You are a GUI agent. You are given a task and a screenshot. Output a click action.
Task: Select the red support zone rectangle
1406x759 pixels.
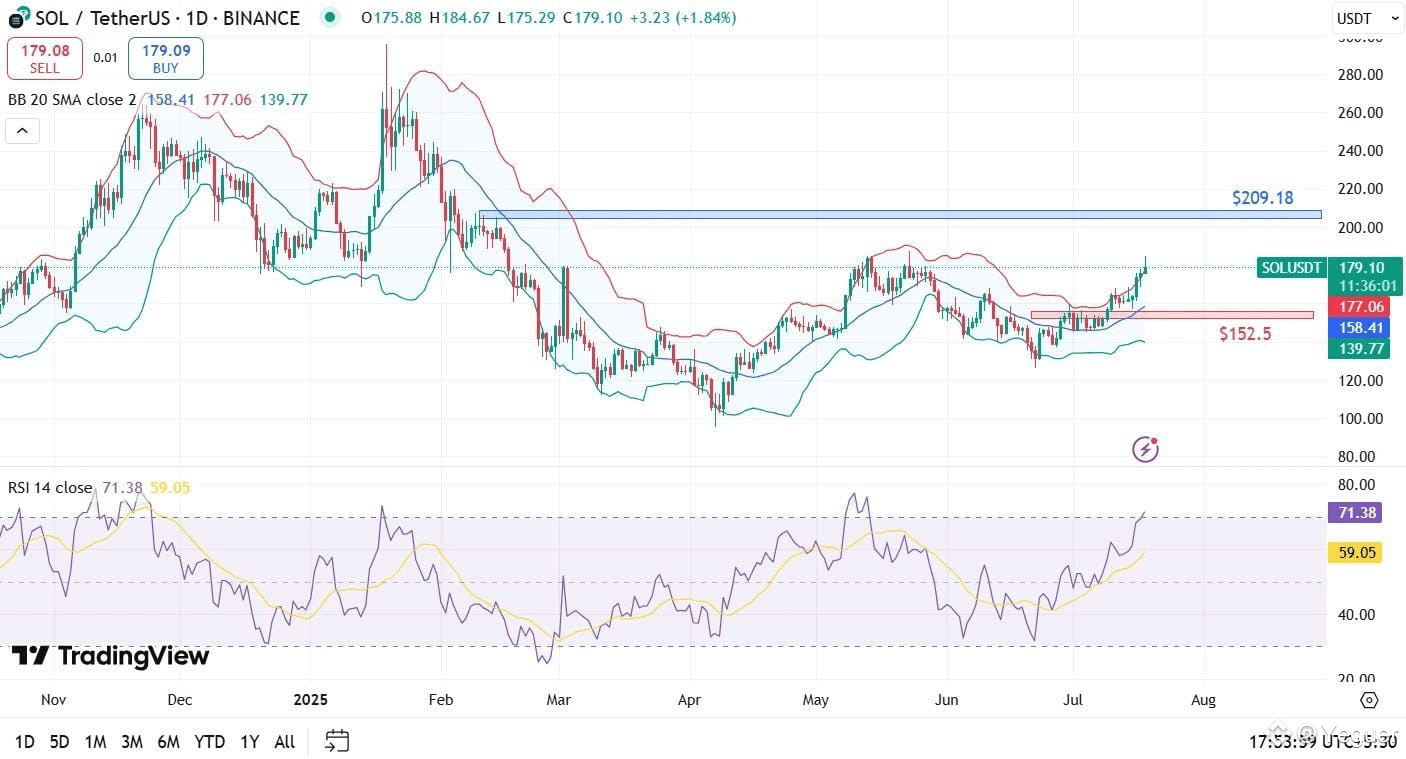[x=1172, y=315]
